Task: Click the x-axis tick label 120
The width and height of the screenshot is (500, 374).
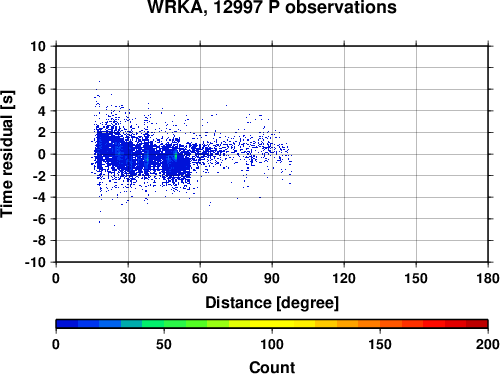Action: 344,278
